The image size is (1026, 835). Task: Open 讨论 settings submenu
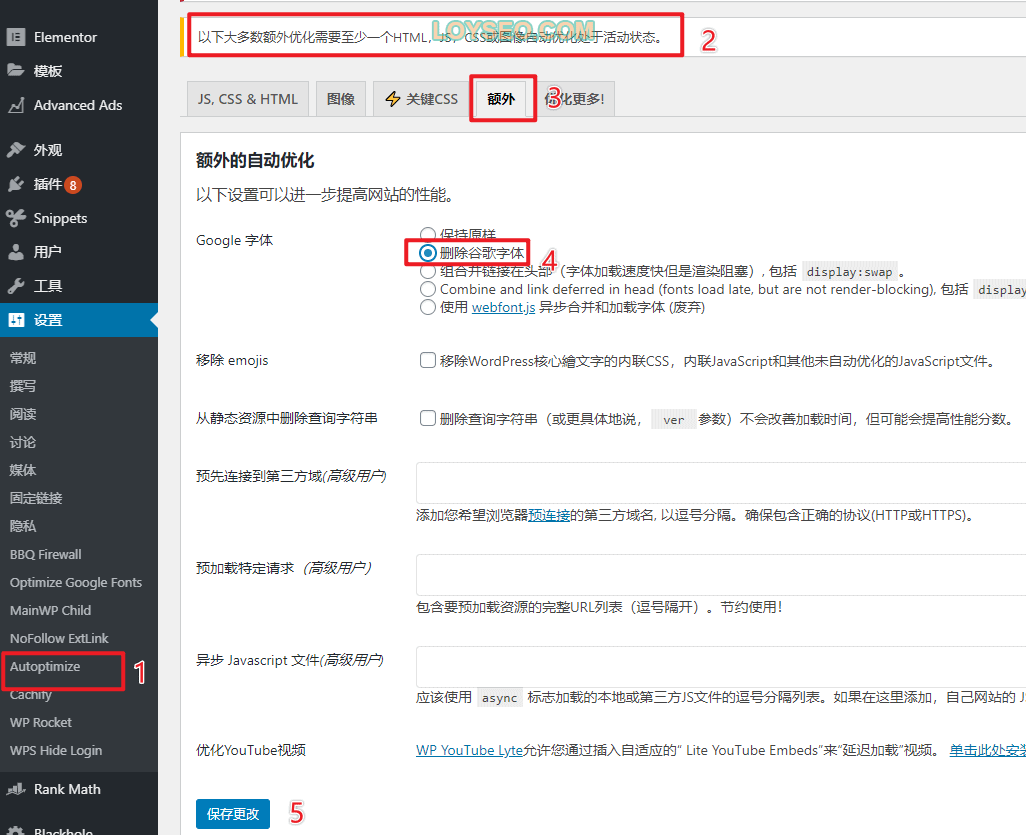pyautogui.click(x=23, y=442)
